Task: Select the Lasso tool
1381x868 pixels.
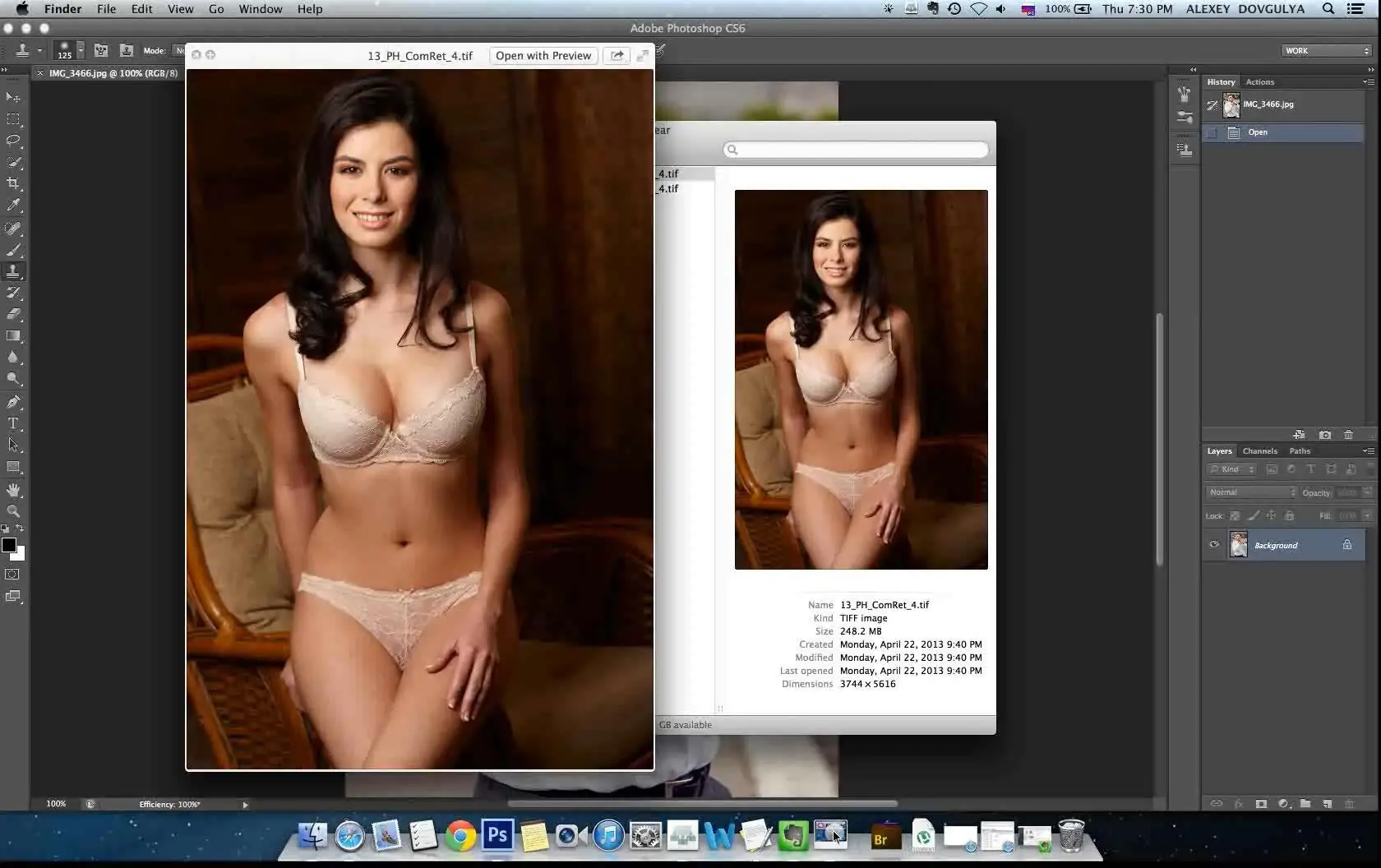Action: [13, 141]
